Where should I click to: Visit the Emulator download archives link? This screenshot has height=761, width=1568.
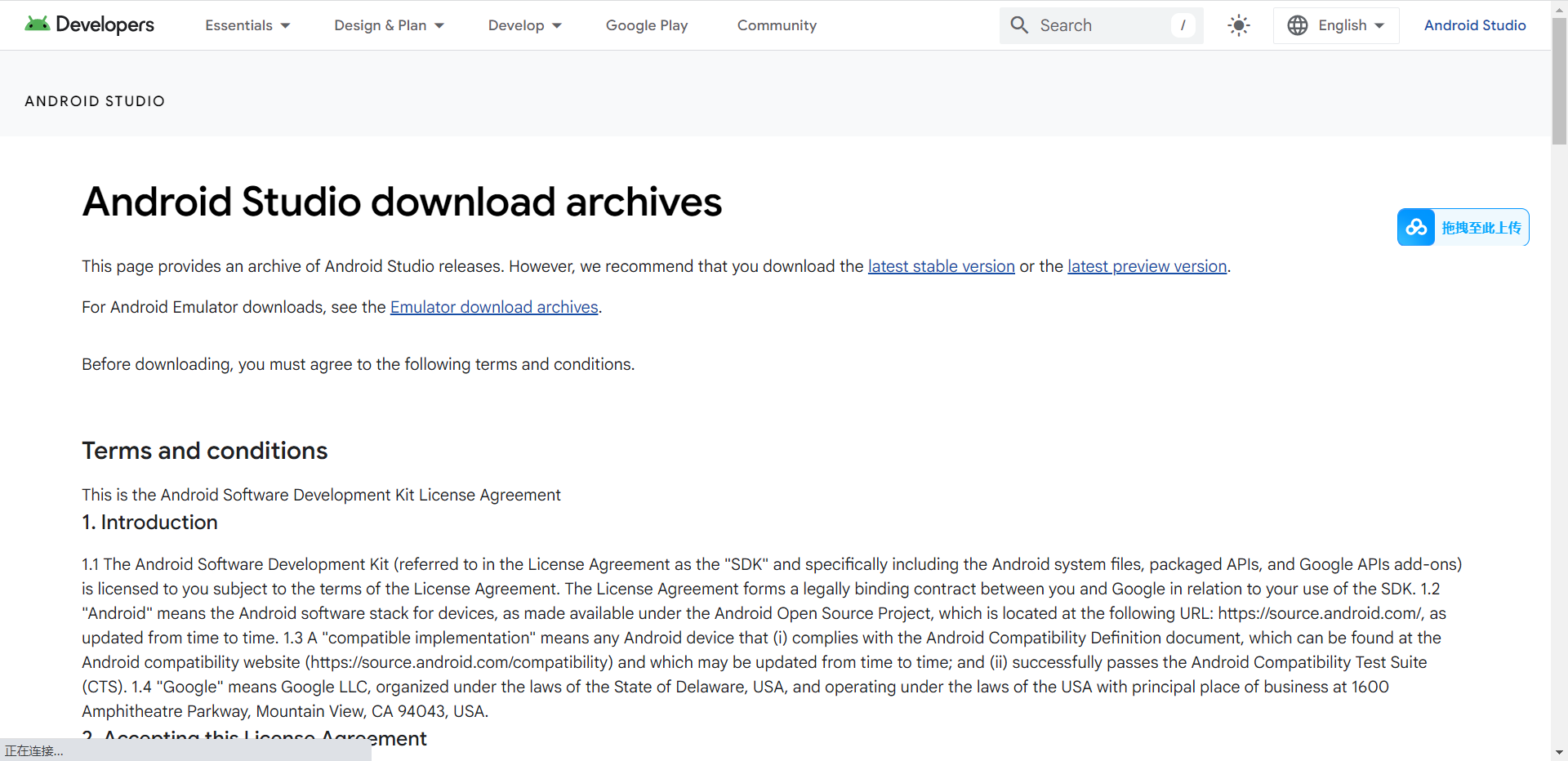pos(493,307)
